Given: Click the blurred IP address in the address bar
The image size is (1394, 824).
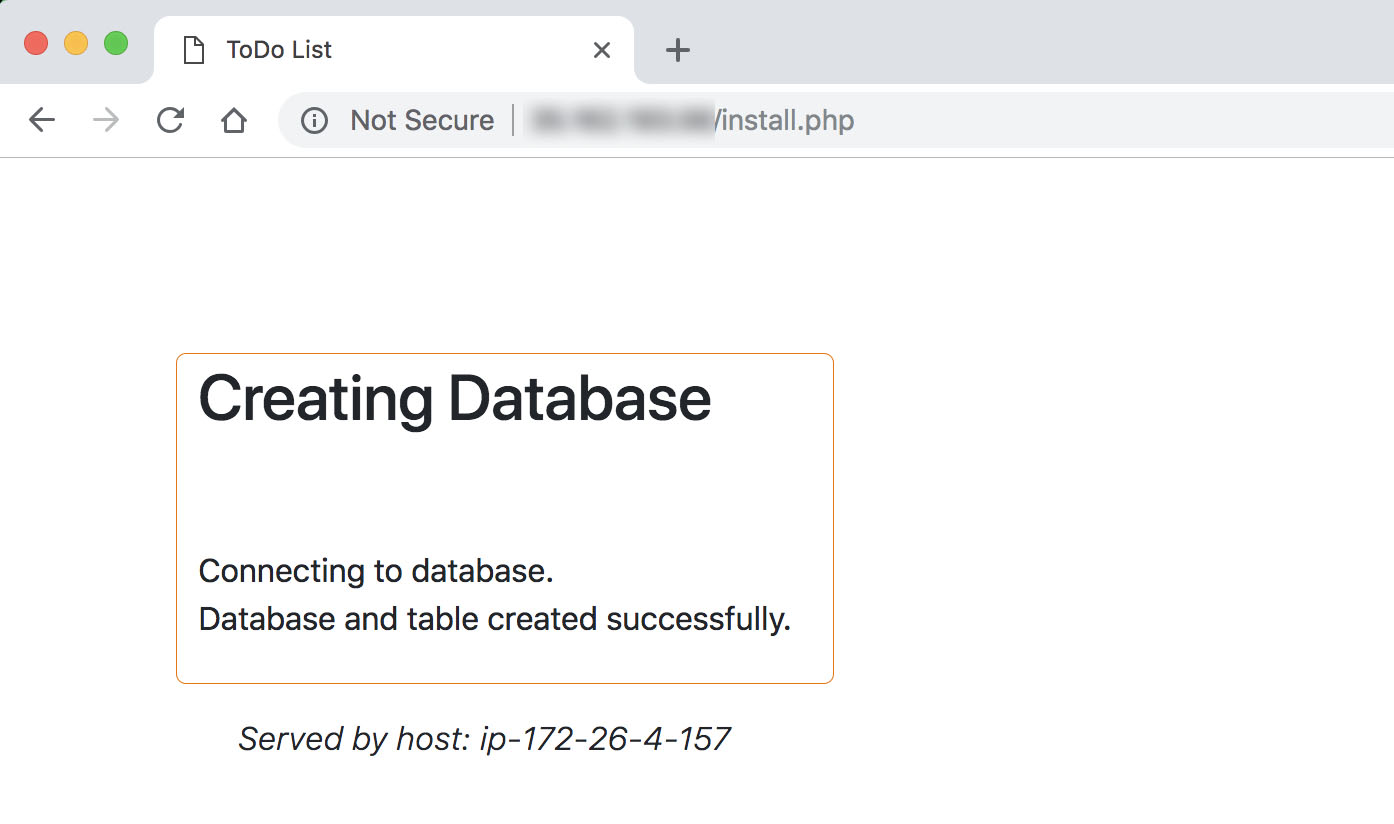Looking at the screenshot, I should [x=622, y=121].
